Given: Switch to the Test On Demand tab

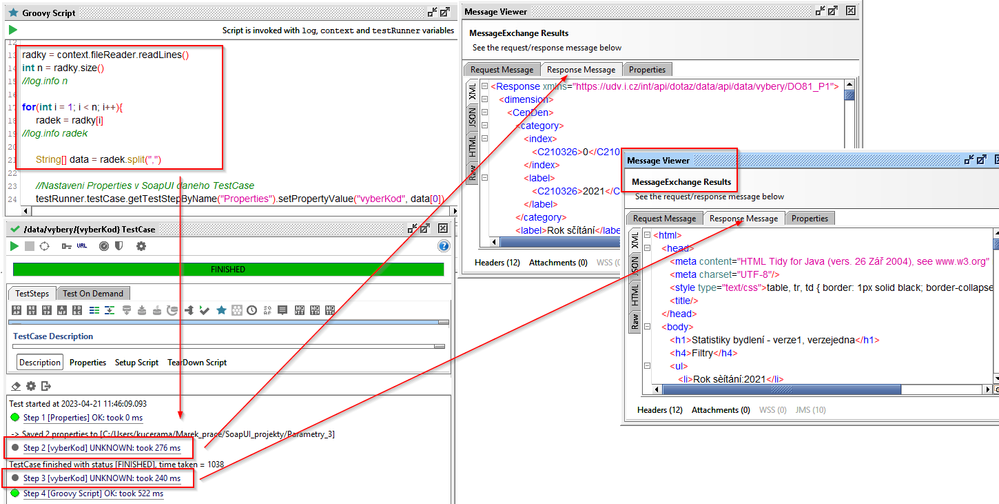Looking at the screenshot, I should point(94,293).
